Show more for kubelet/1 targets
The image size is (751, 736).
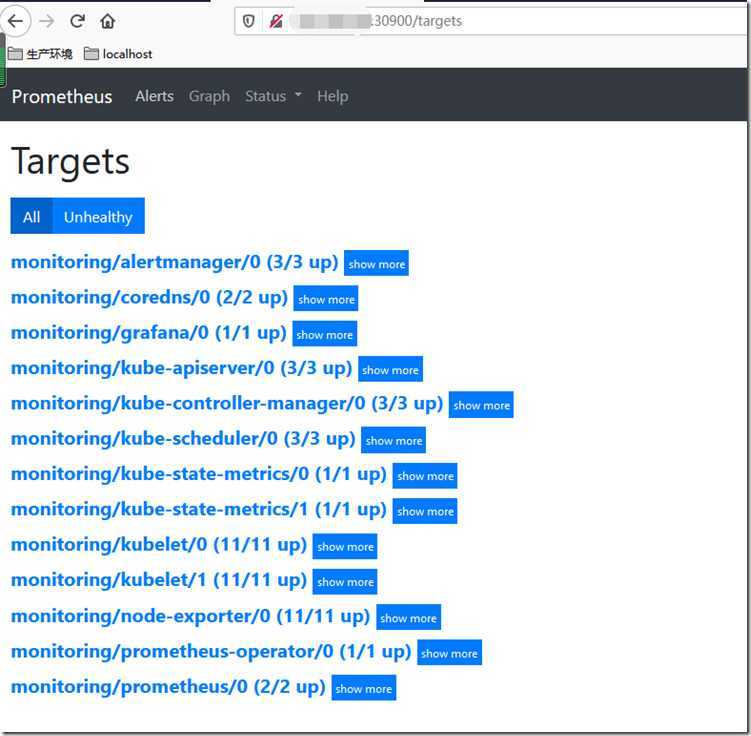pyautogui.click(x=345, y=582)
